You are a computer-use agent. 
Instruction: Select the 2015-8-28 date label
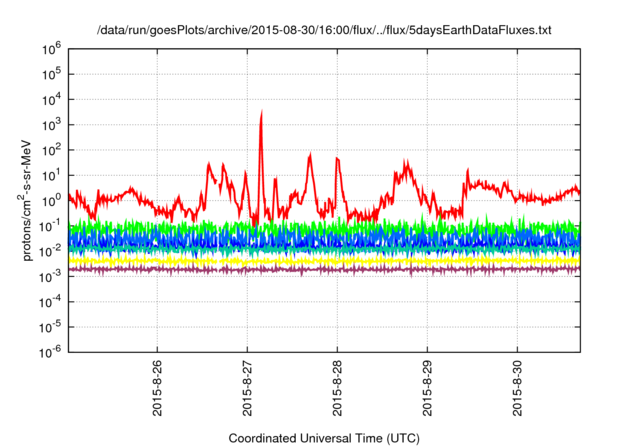(337, 388)
